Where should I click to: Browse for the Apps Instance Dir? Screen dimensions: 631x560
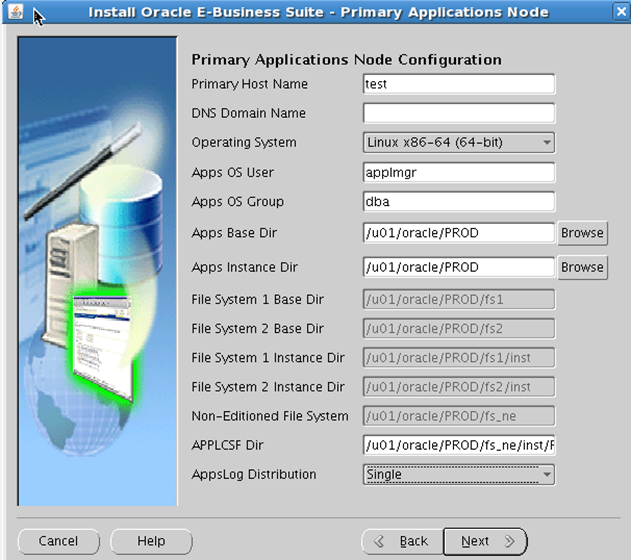pos(582,267)
